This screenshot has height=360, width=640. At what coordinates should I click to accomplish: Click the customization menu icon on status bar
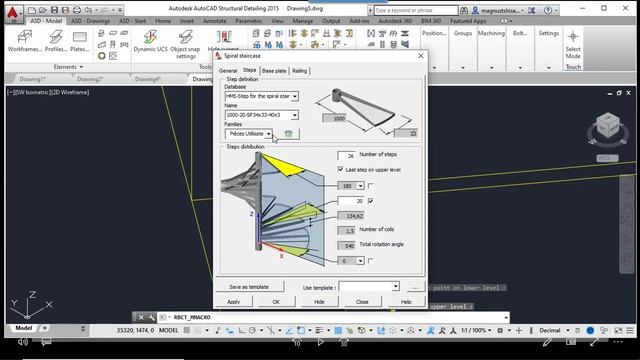(630, 330)
